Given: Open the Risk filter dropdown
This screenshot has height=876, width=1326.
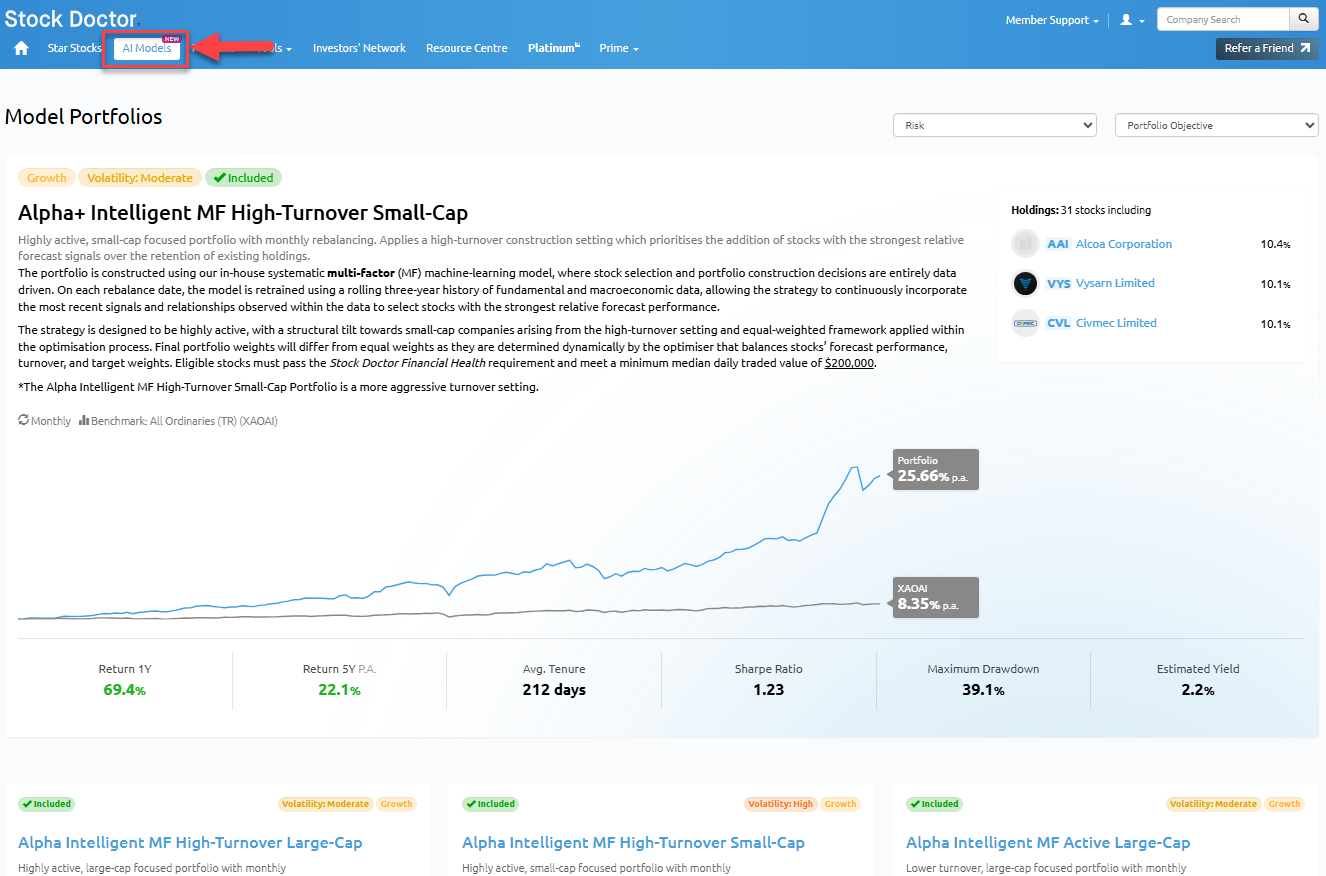Looking at the screenshot, I should pyautogui.click(x=995, y=125).
